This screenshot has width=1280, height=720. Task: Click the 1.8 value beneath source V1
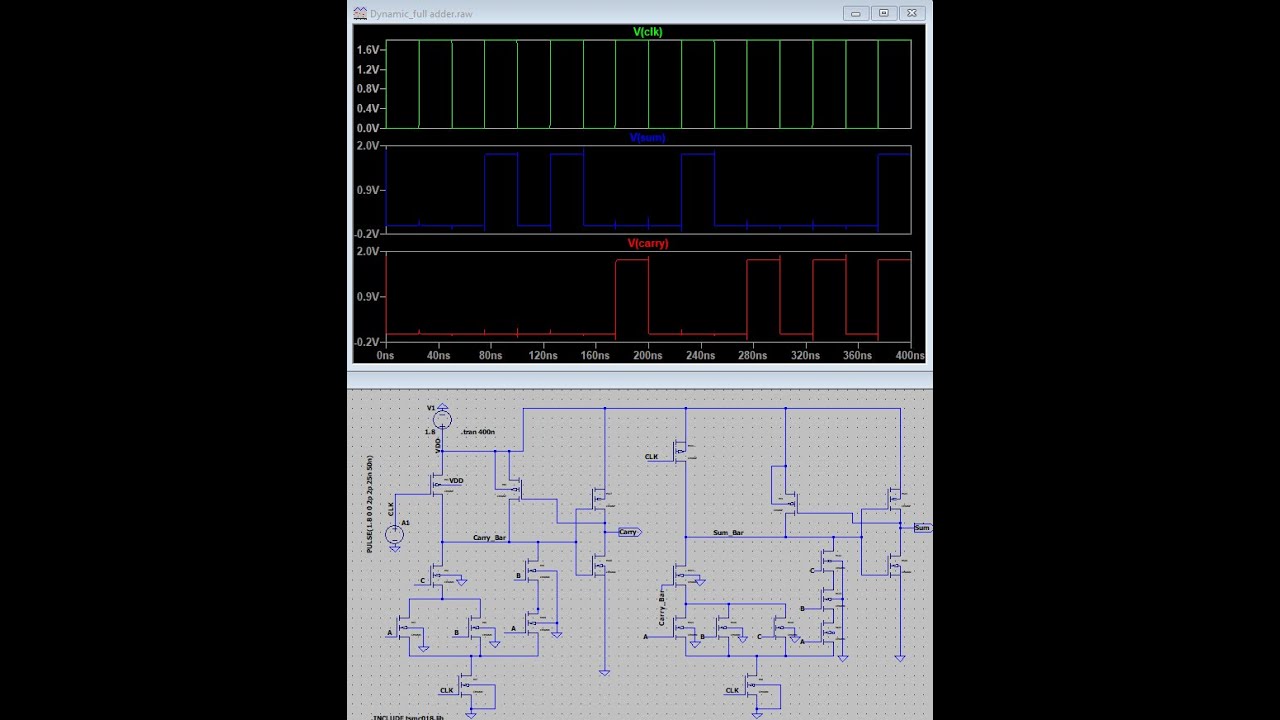[x=430, y=432]
